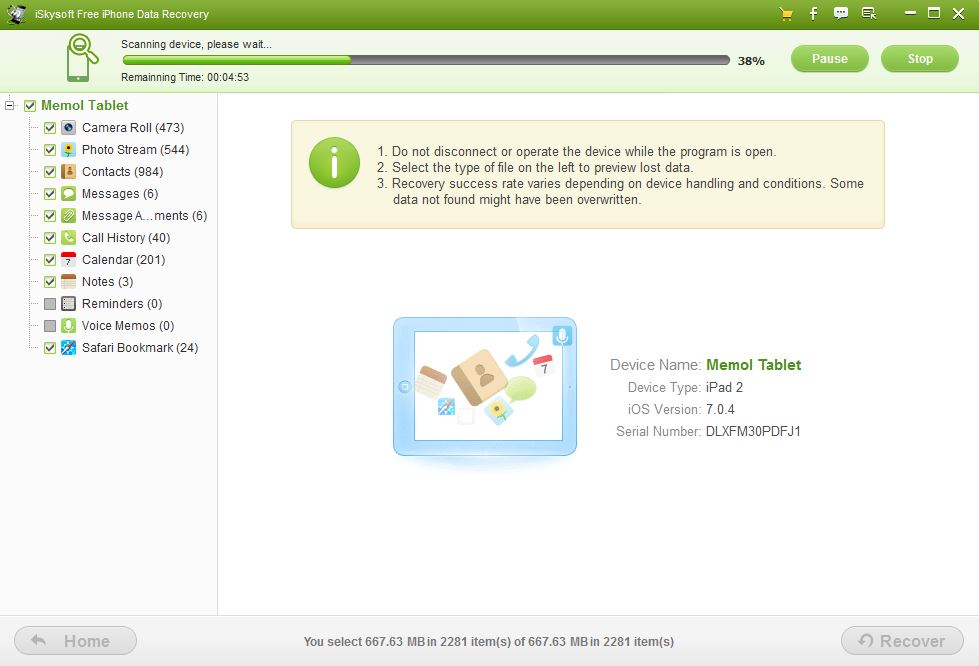Click the selection summary status text
This screenshot has width=979, height=666.
tap(489, 642)
